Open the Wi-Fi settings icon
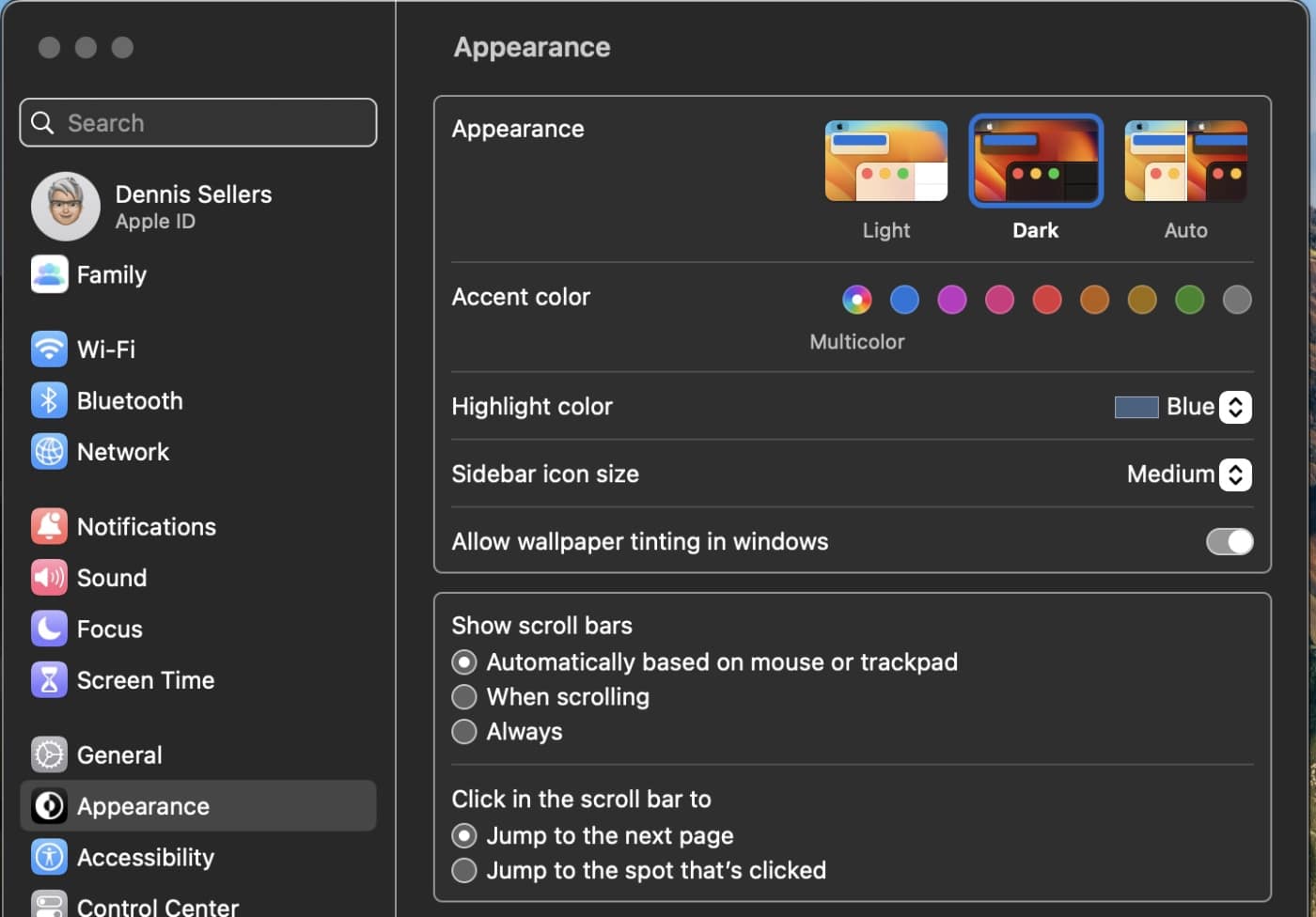Screen dimensions: 1316x917 pos(49,350)
